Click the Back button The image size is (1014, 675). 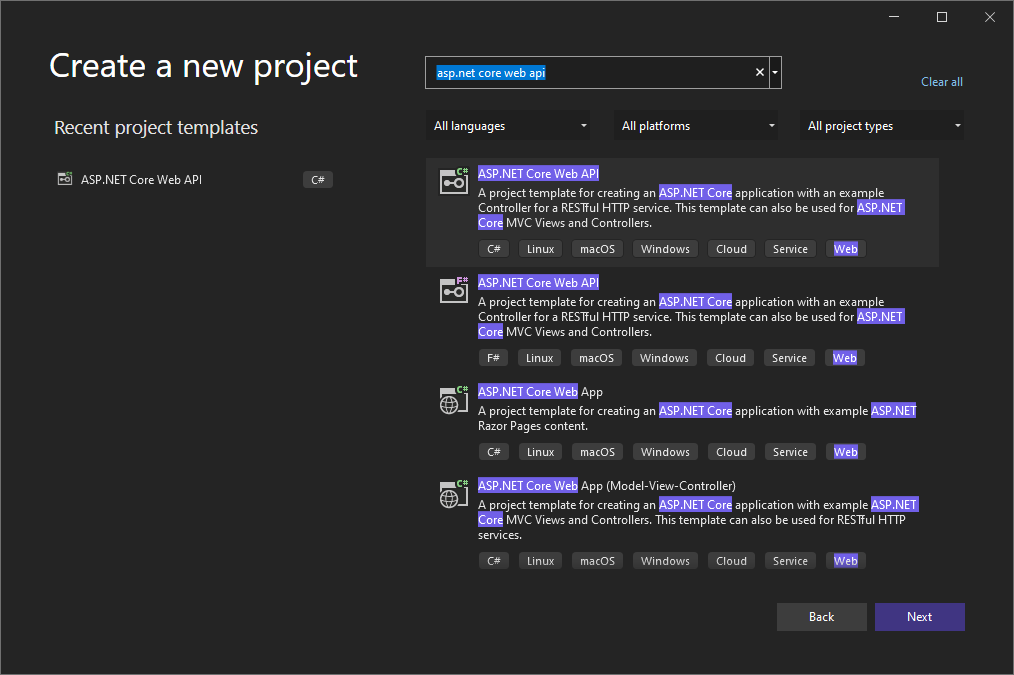[821, 616]
